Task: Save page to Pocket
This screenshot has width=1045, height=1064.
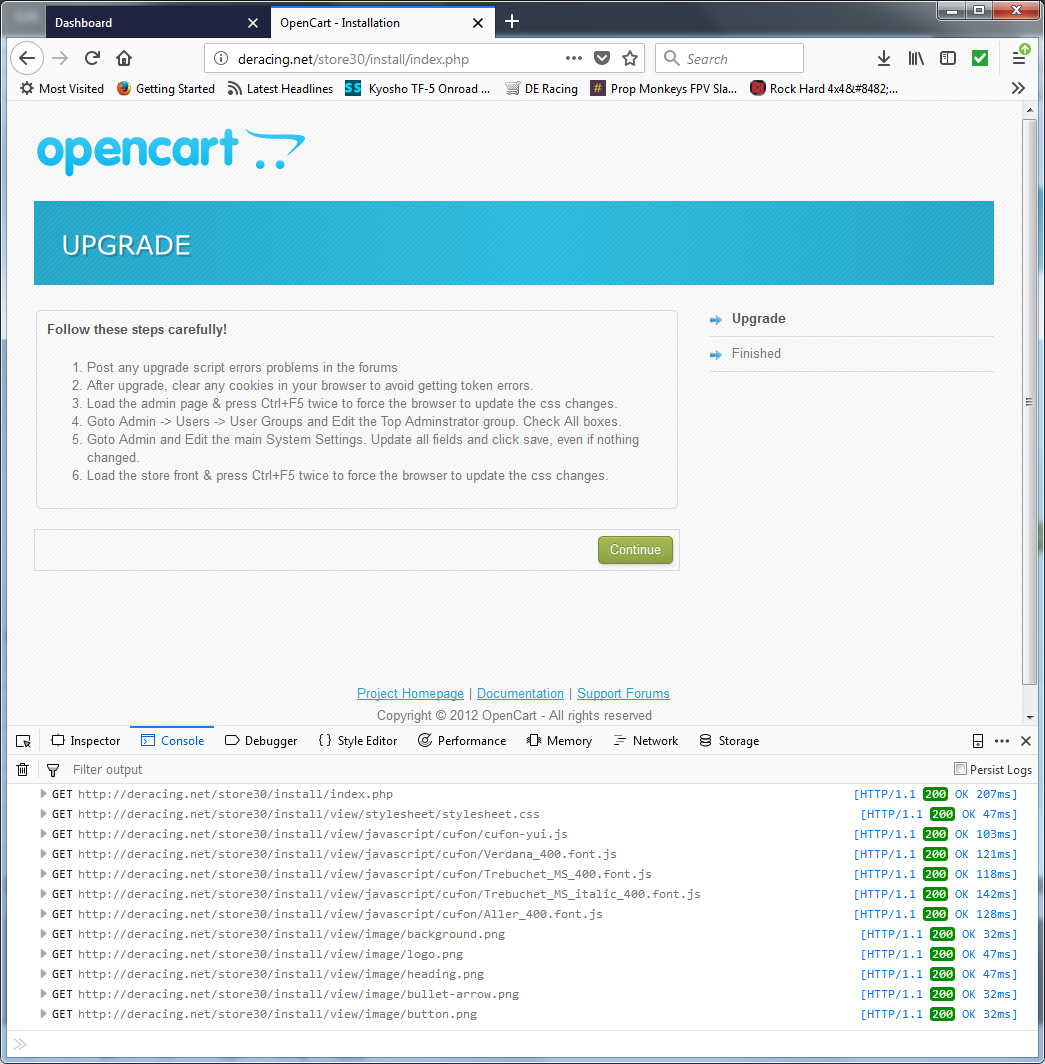Action: click(602, 58)
